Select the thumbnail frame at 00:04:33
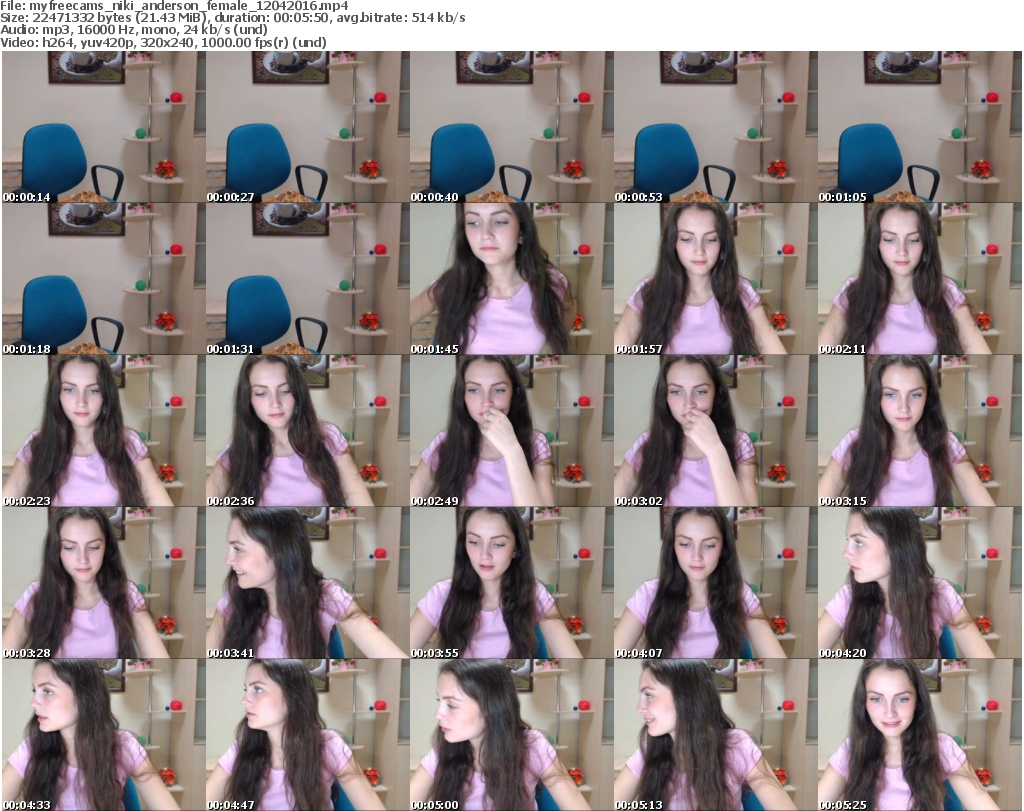 click(103, 735)
